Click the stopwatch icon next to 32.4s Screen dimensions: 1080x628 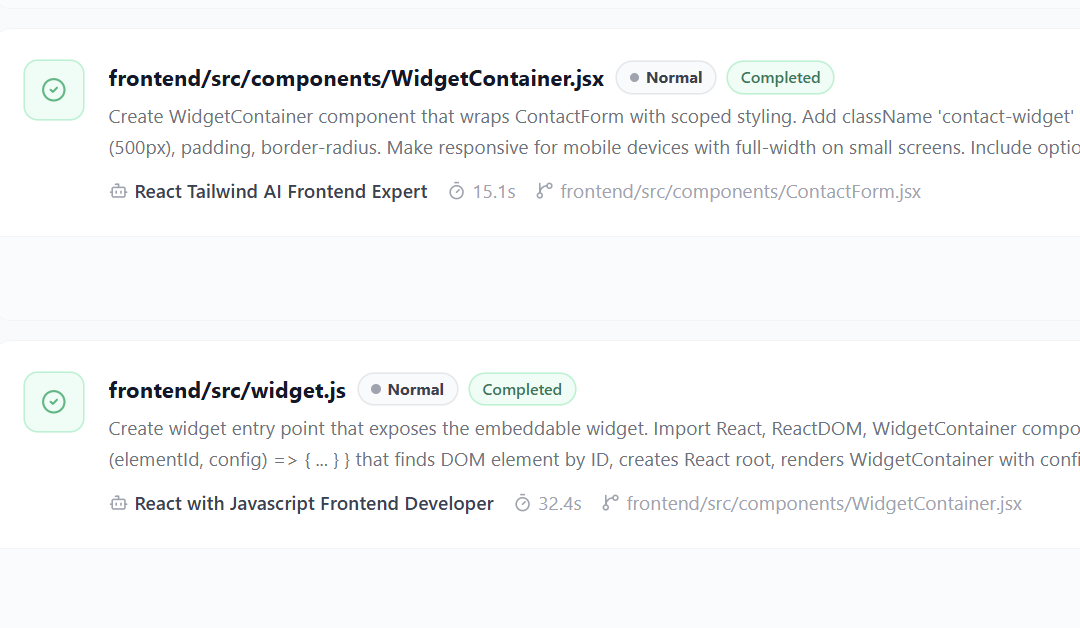pyautogui.click(x=523, y=503)
